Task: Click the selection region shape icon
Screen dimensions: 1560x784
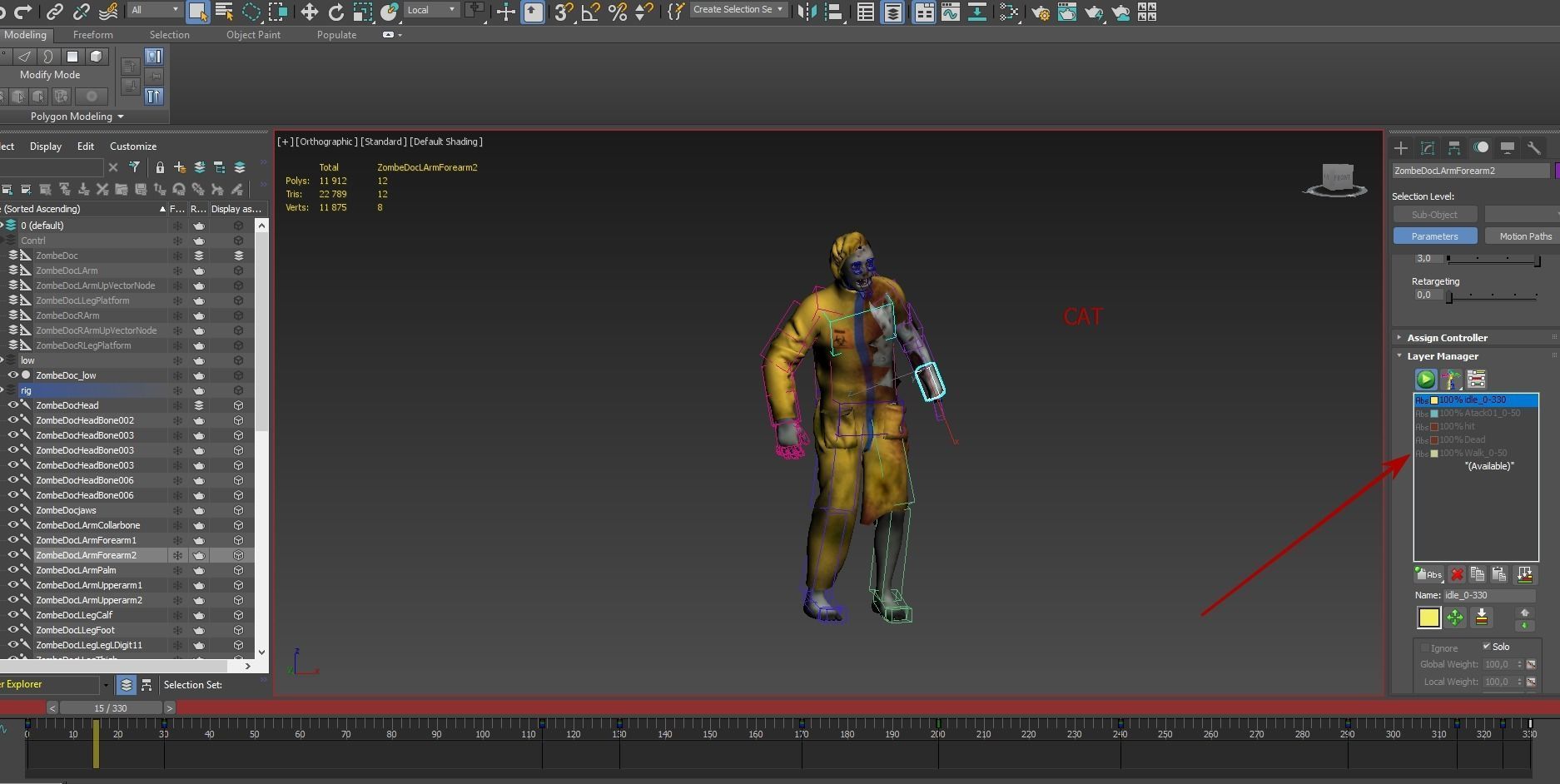Action: click(251, 12)
